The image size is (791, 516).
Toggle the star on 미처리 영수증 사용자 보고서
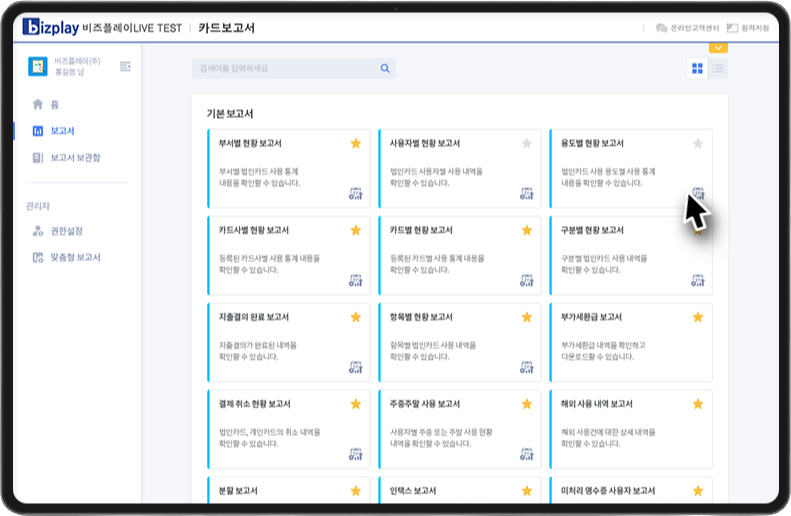(x=698, y=491)
